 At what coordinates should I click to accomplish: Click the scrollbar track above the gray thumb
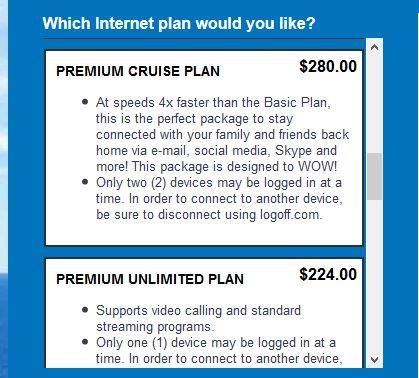click(x=375, y=104)
